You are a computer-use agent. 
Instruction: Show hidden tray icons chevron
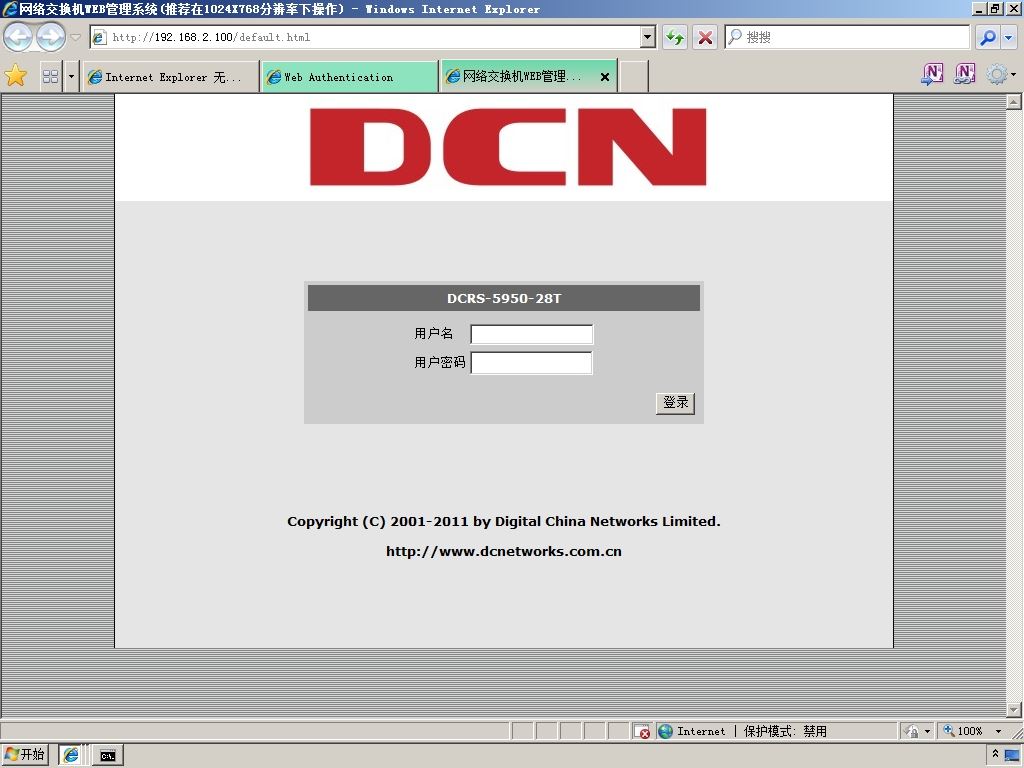click(995, 754)
